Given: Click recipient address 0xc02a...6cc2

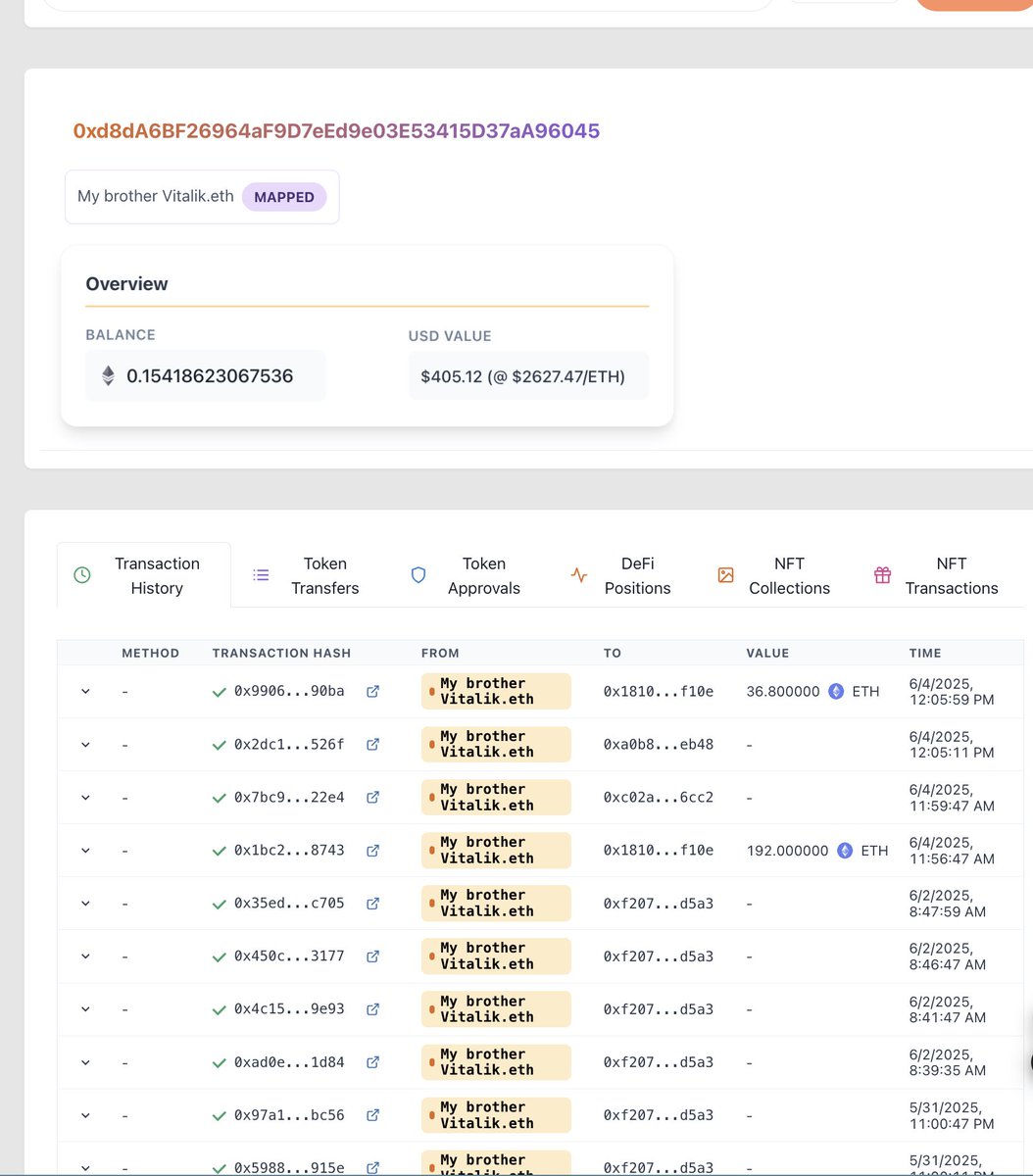Looking at the screenshot, I should click(659, 798).
